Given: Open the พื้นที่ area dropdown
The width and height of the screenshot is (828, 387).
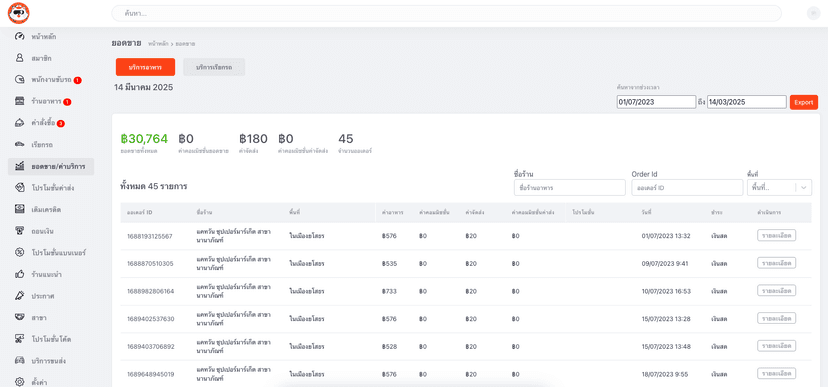Looking at the screenshot, I should 779,187.
